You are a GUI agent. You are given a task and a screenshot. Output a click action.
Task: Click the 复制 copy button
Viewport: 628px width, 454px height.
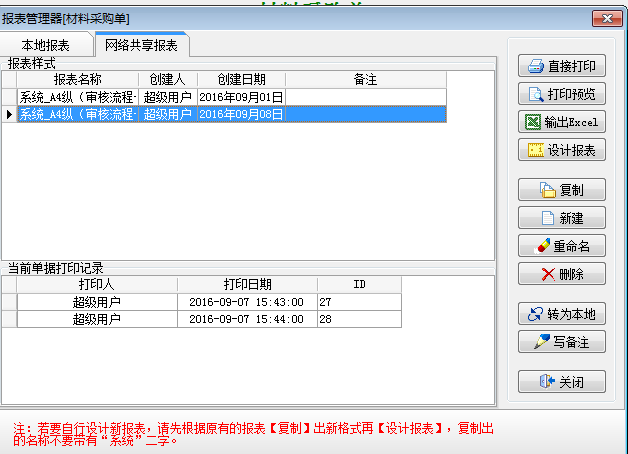561,190
